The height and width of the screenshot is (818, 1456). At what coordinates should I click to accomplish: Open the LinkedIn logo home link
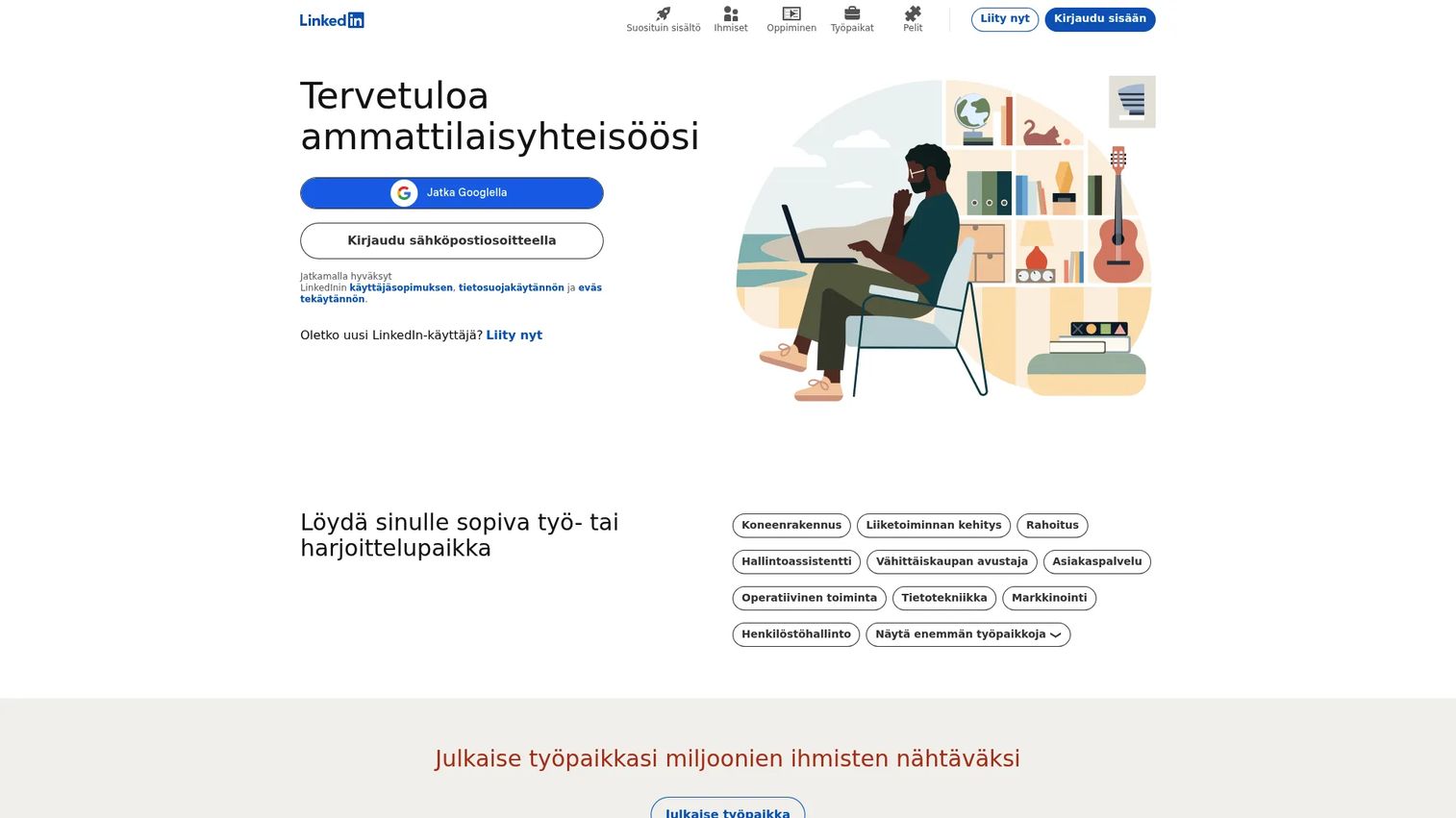(332, 20)
